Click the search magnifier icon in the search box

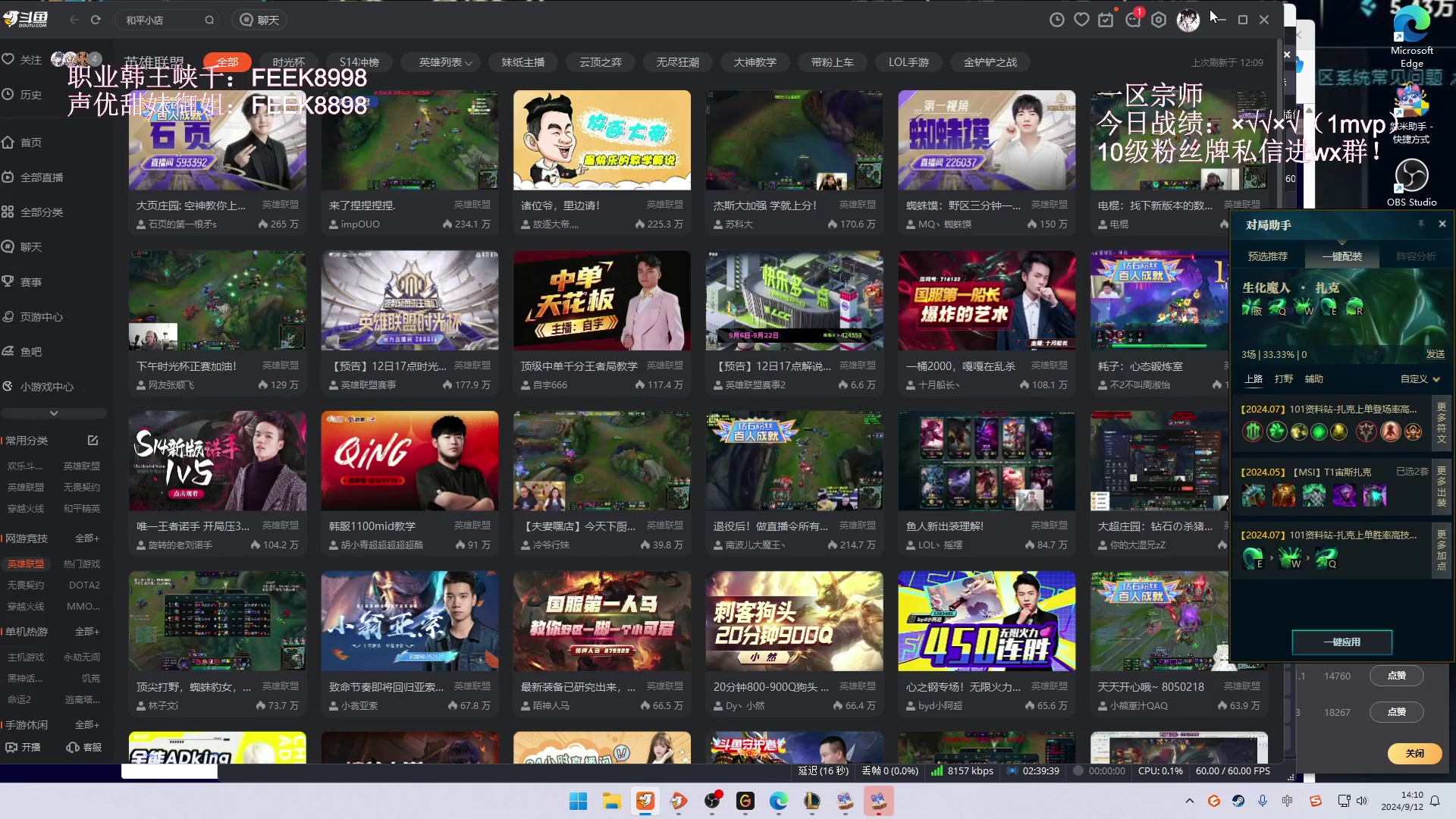(x=209, y=20)
